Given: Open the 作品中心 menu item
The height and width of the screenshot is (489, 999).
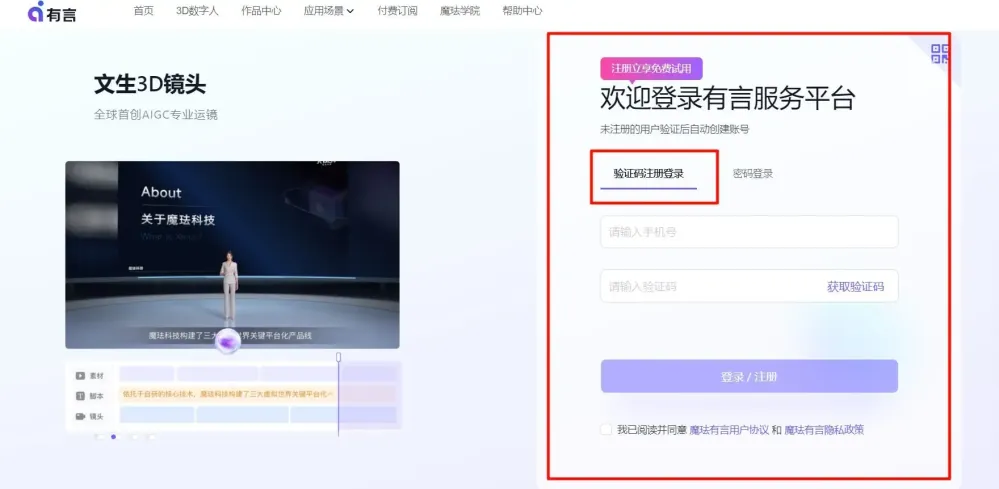Looking at the screenshot, I should tap(261, 11).
